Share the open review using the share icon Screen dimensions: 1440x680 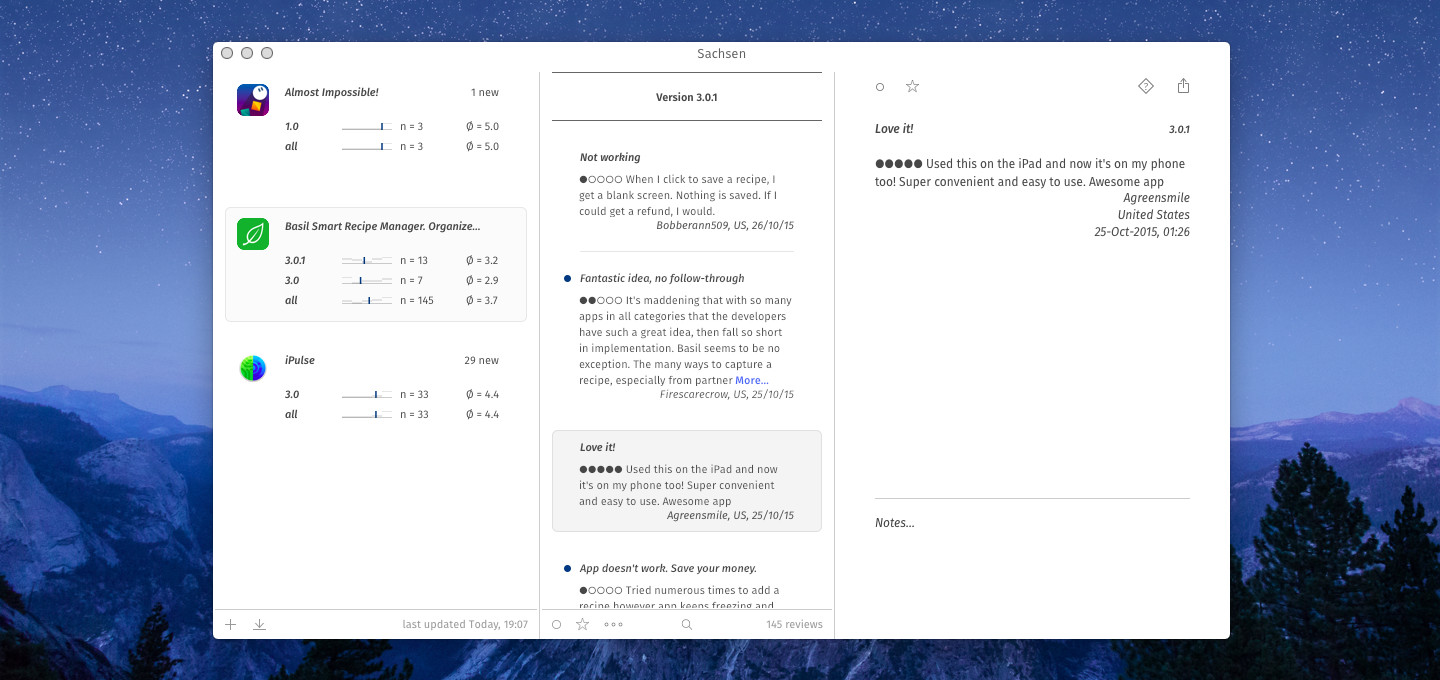tap(1183, 86)
